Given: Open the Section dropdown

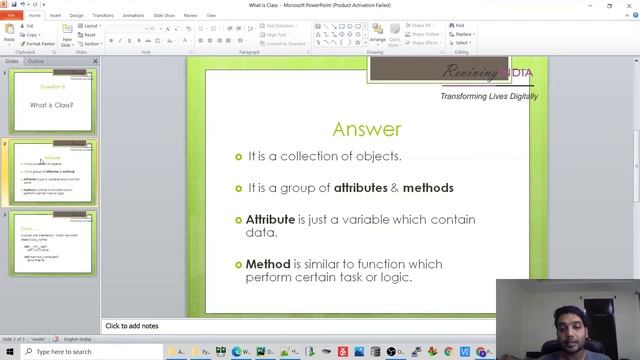Looking at the screenshot, I should pyautogui.click(x=90, y=43).
